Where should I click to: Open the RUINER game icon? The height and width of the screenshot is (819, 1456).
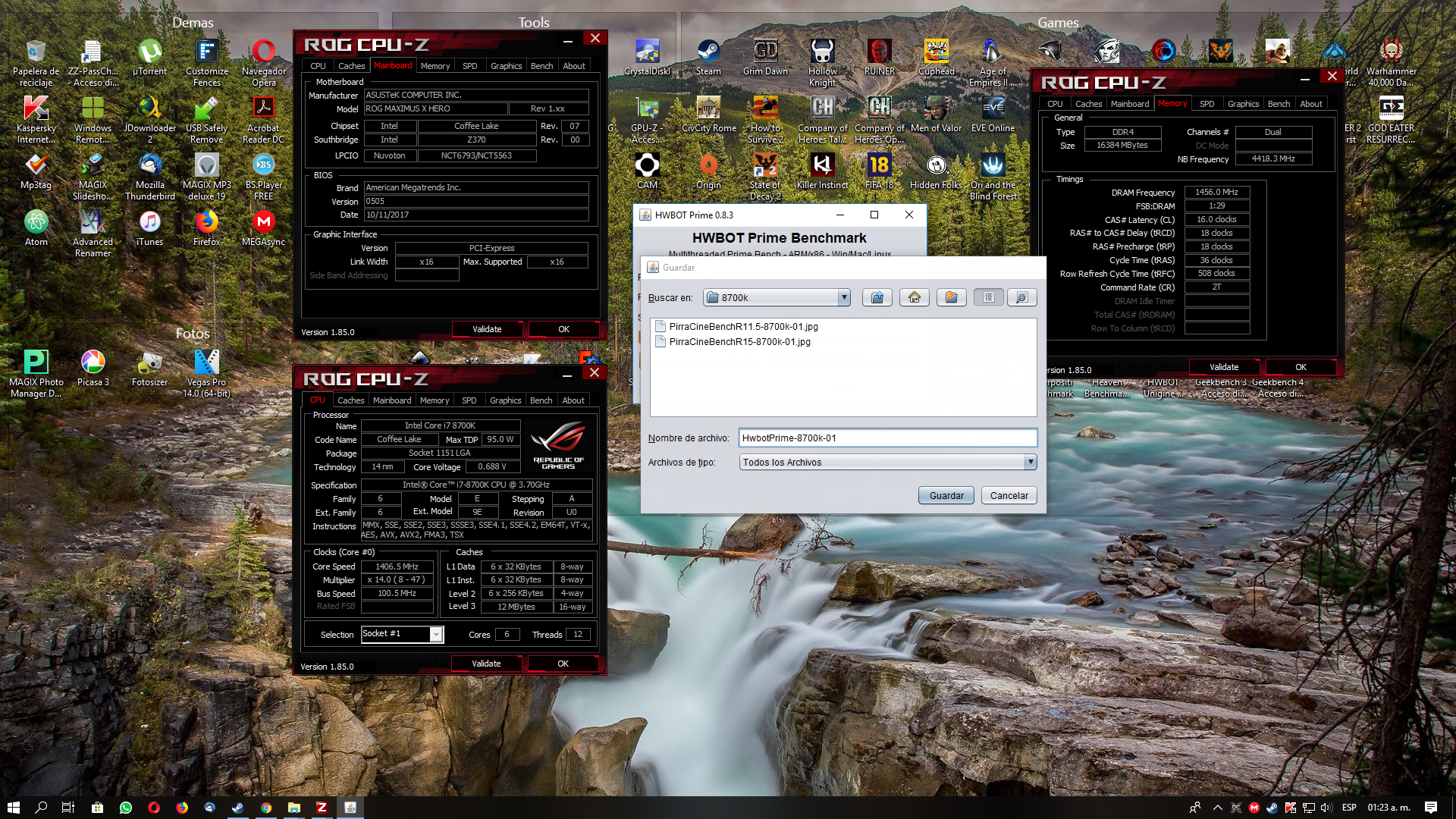[x=879, y=58]
